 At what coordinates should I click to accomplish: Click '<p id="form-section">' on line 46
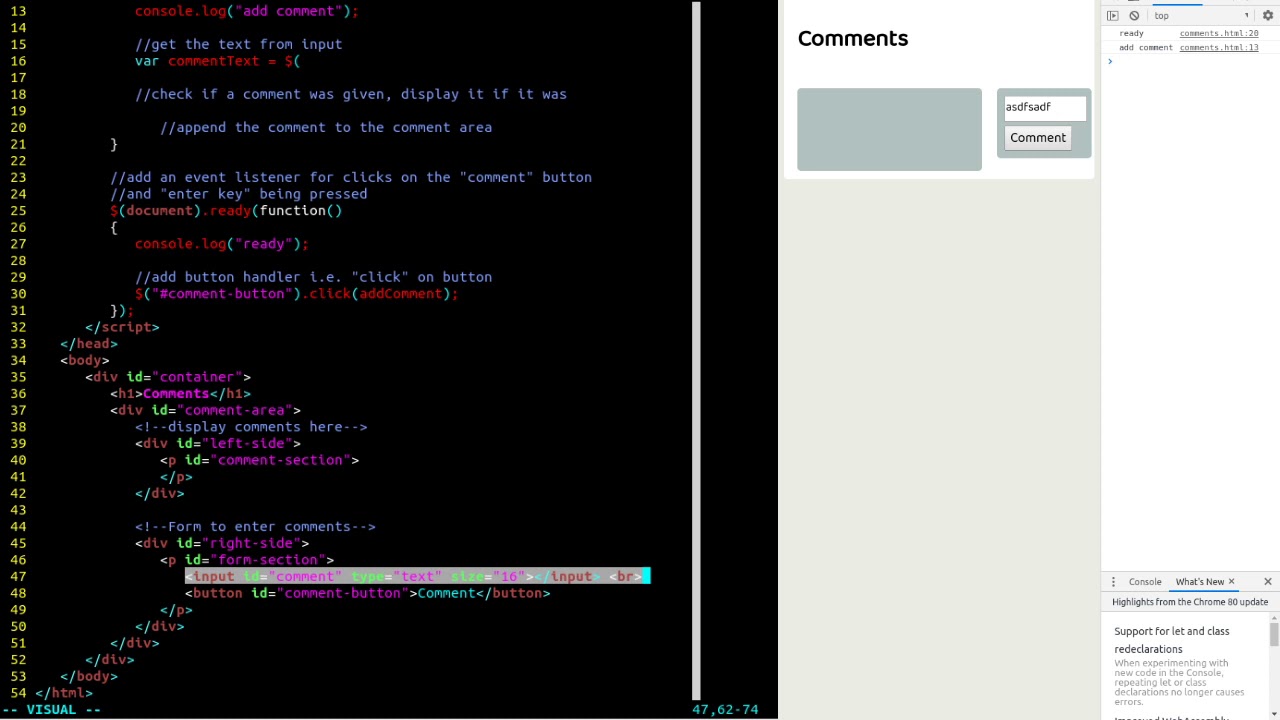(247, 560)
